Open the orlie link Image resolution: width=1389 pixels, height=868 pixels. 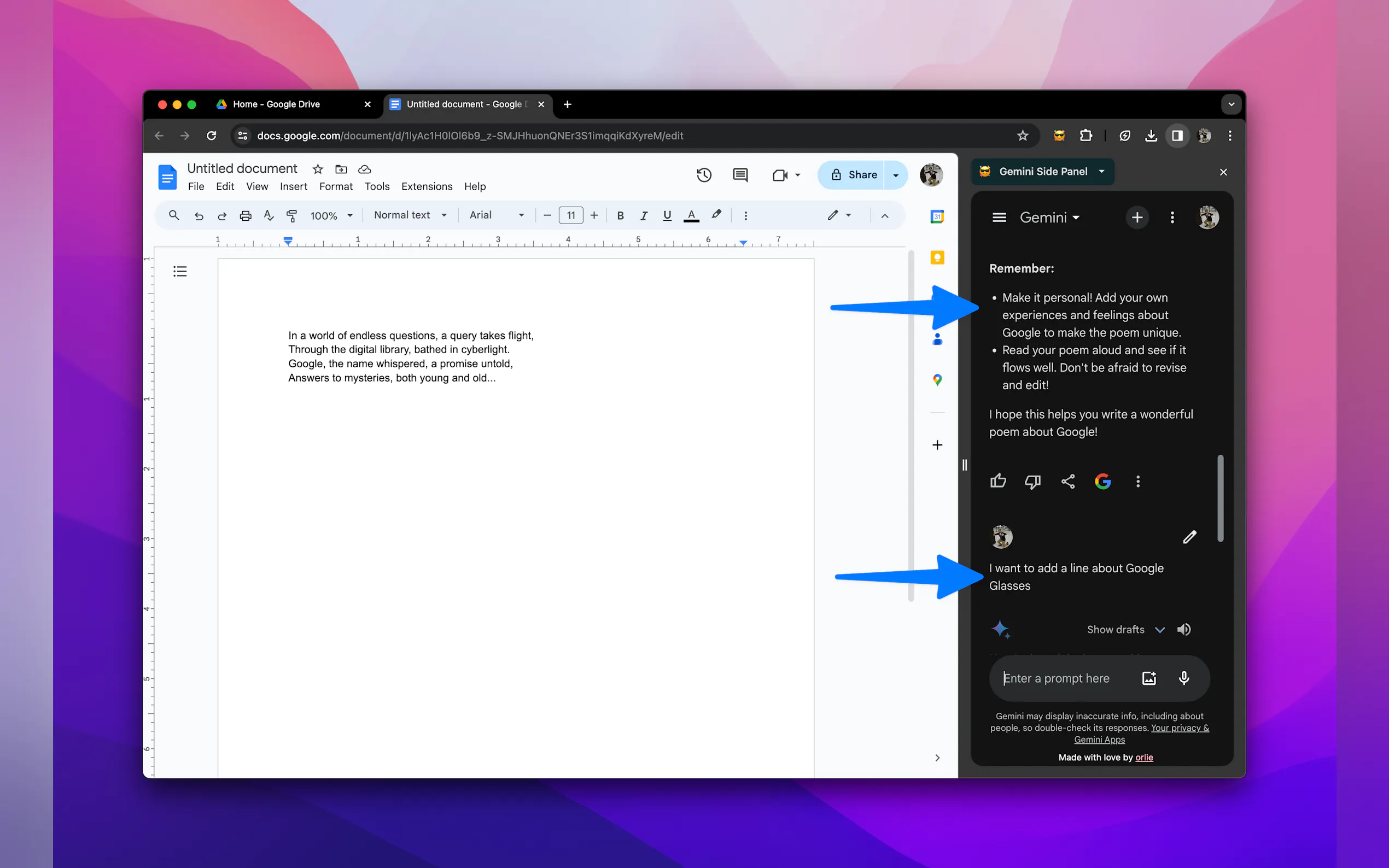click(x=1144, y=758)
